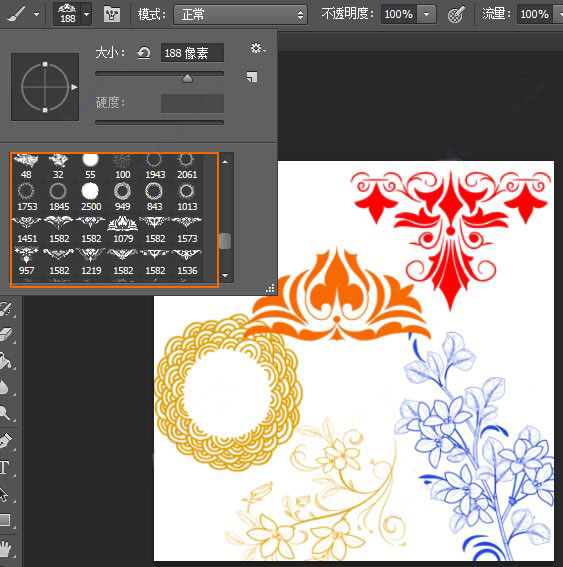The height and width of the screenshot is (567, 563).
Task: Open brush picker gear settings menu
Action: [258, 48]
